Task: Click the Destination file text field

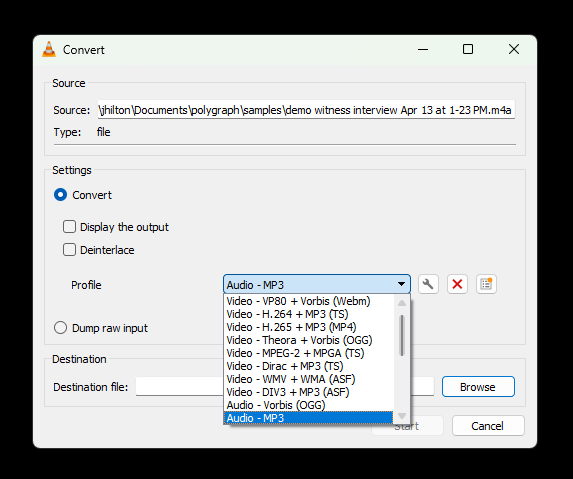Action: (x=285, y=386)
